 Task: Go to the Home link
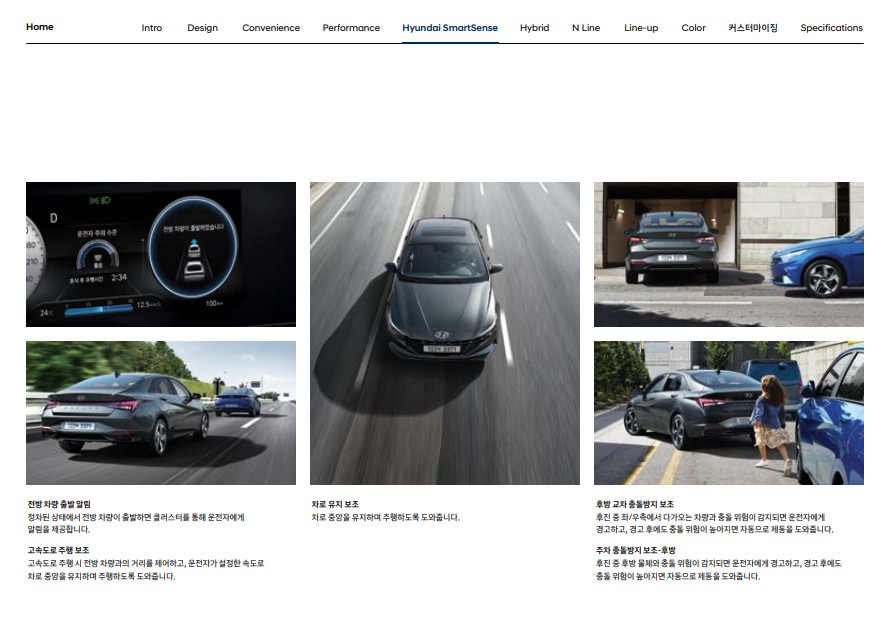pos(40,27)
